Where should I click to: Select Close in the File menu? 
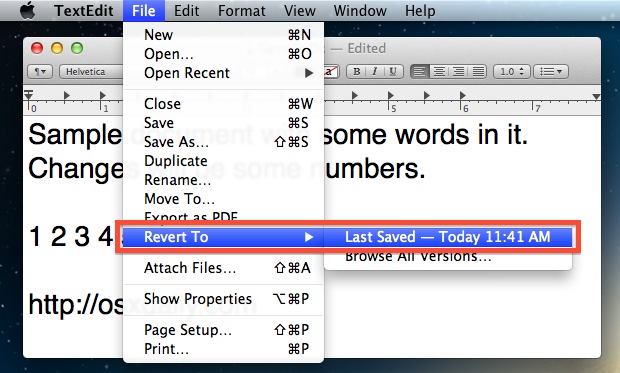coord(223,104)
